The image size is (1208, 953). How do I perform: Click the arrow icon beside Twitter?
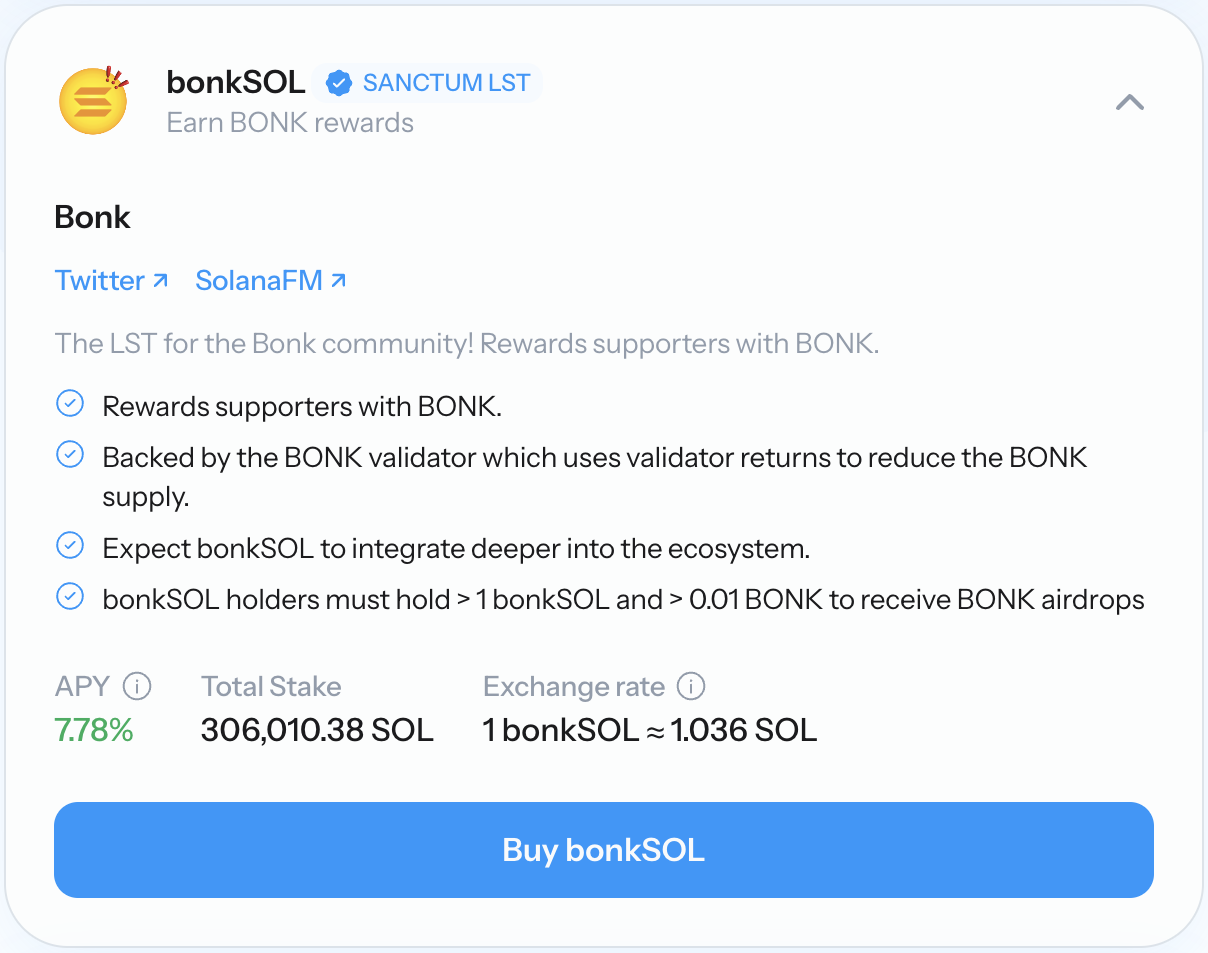point(160,280)
